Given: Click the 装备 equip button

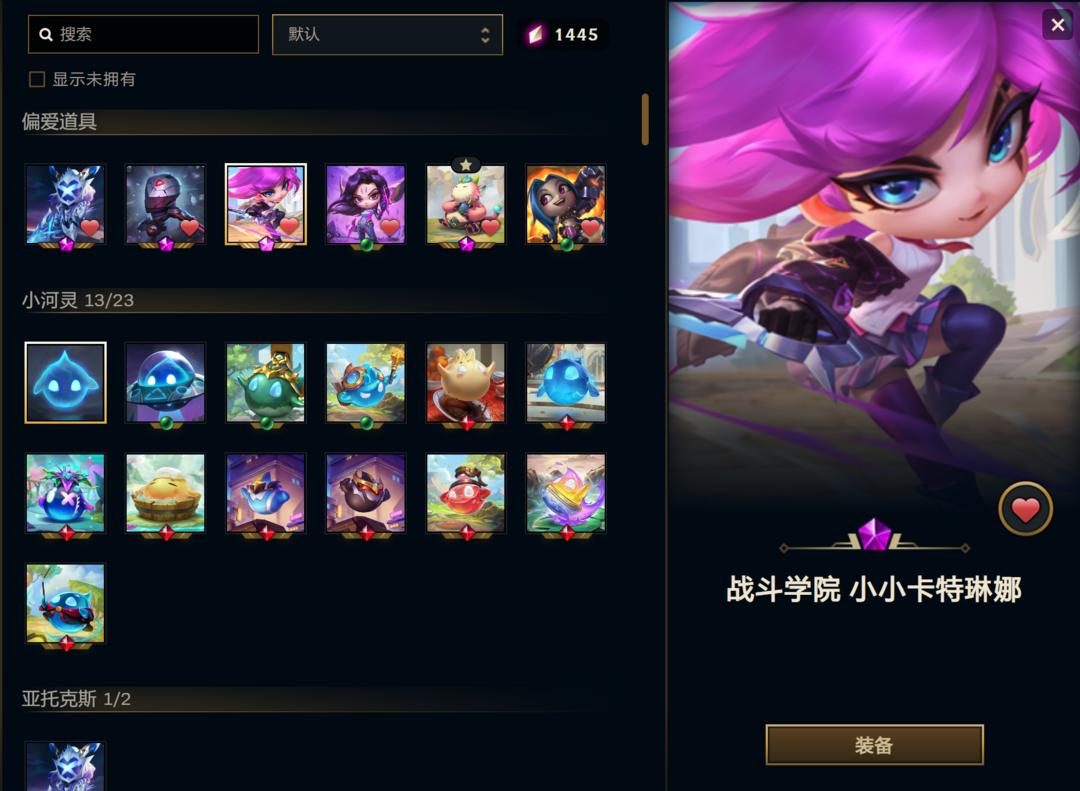Looking at the screenshot, I should (x=874, y=745).
